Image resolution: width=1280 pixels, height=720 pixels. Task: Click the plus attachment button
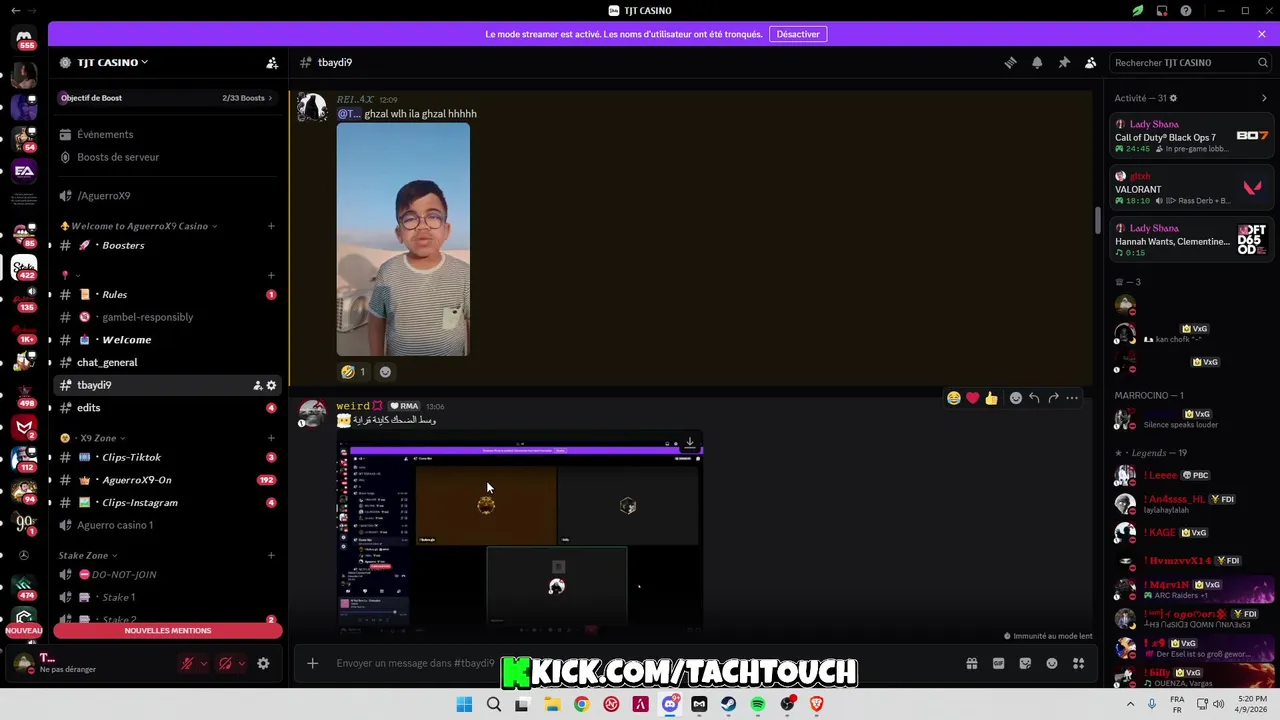(312, 663)
